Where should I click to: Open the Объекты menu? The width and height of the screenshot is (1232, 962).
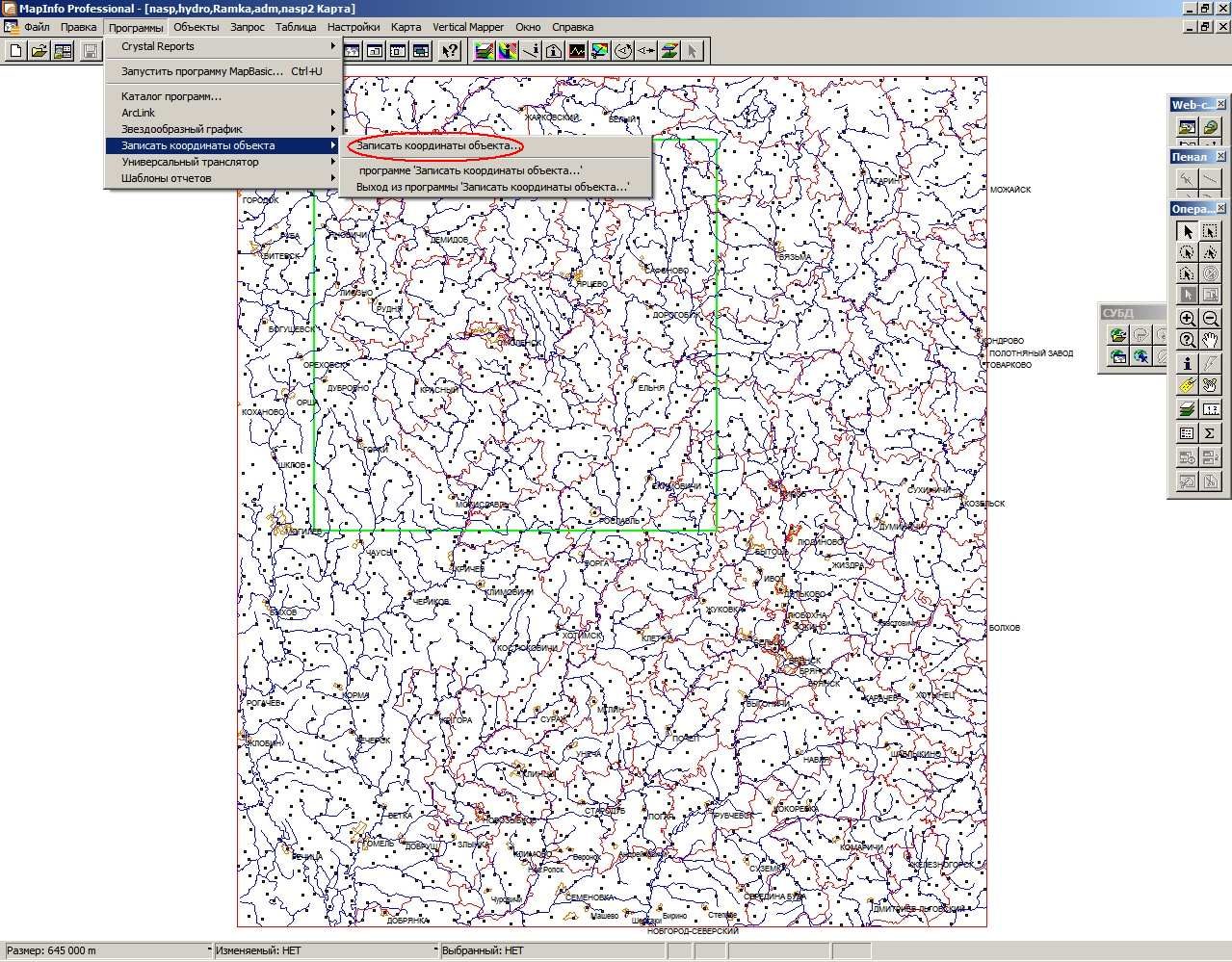(196, 27)
